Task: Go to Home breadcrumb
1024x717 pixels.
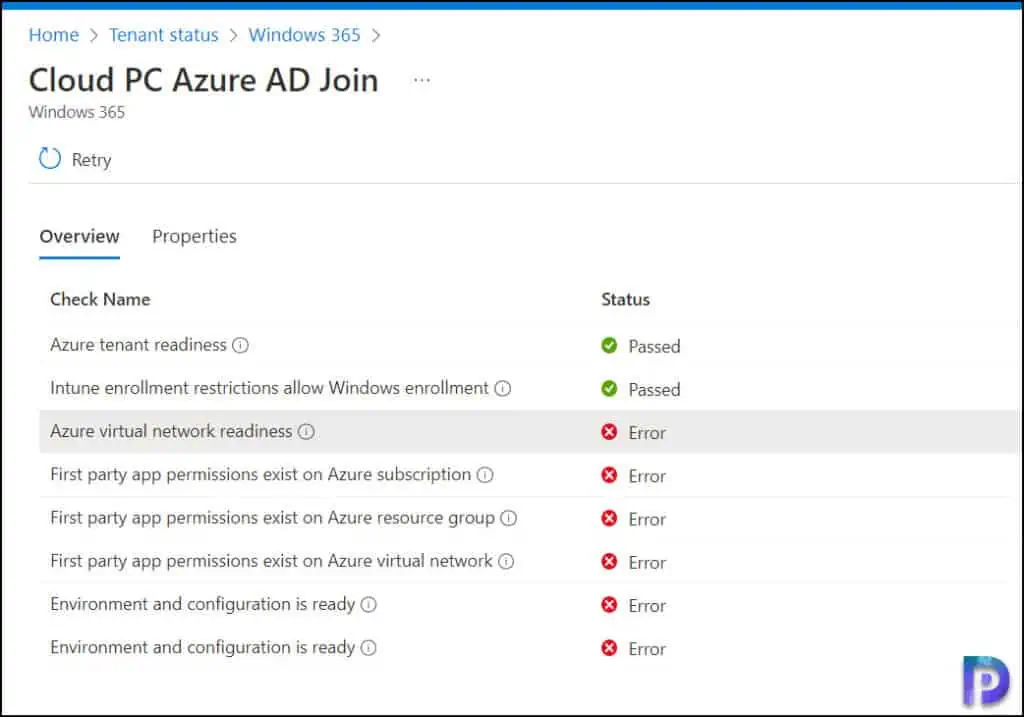Action: (x=54, y=35)
